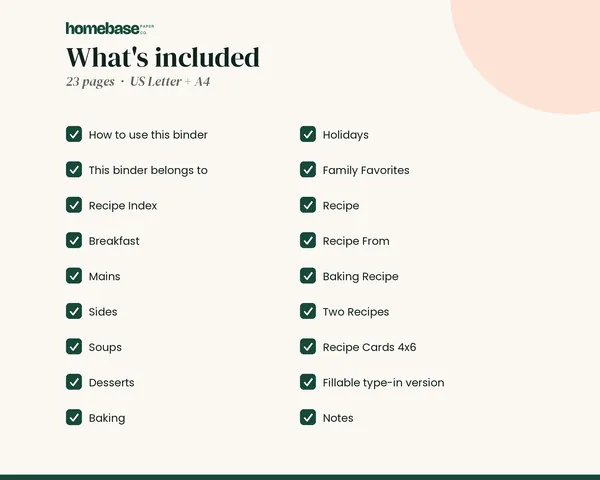The height and width of the screenshot is (480, 600).
Task: Click the Breakfast checkmark box
Action: (x=74, y=240)
